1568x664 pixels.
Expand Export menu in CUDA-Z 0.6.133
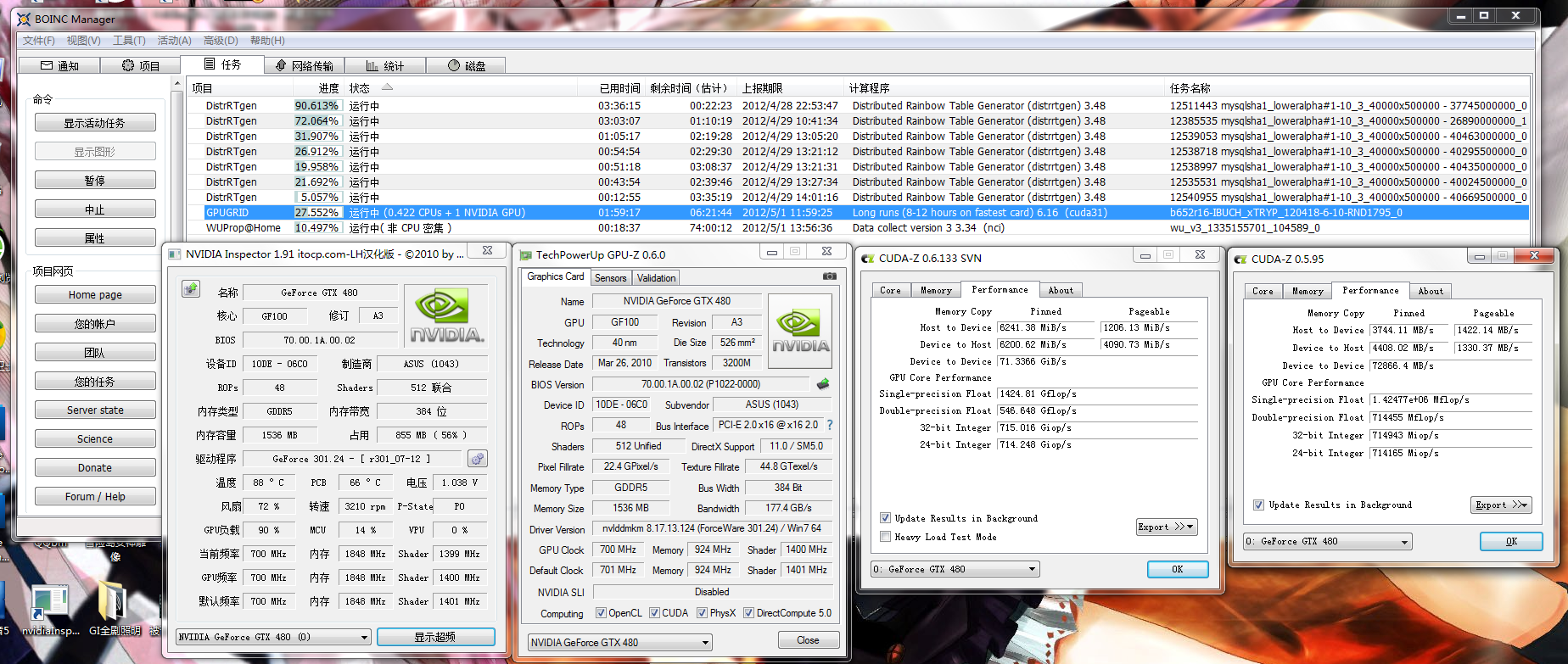(x=1167, y=527)
